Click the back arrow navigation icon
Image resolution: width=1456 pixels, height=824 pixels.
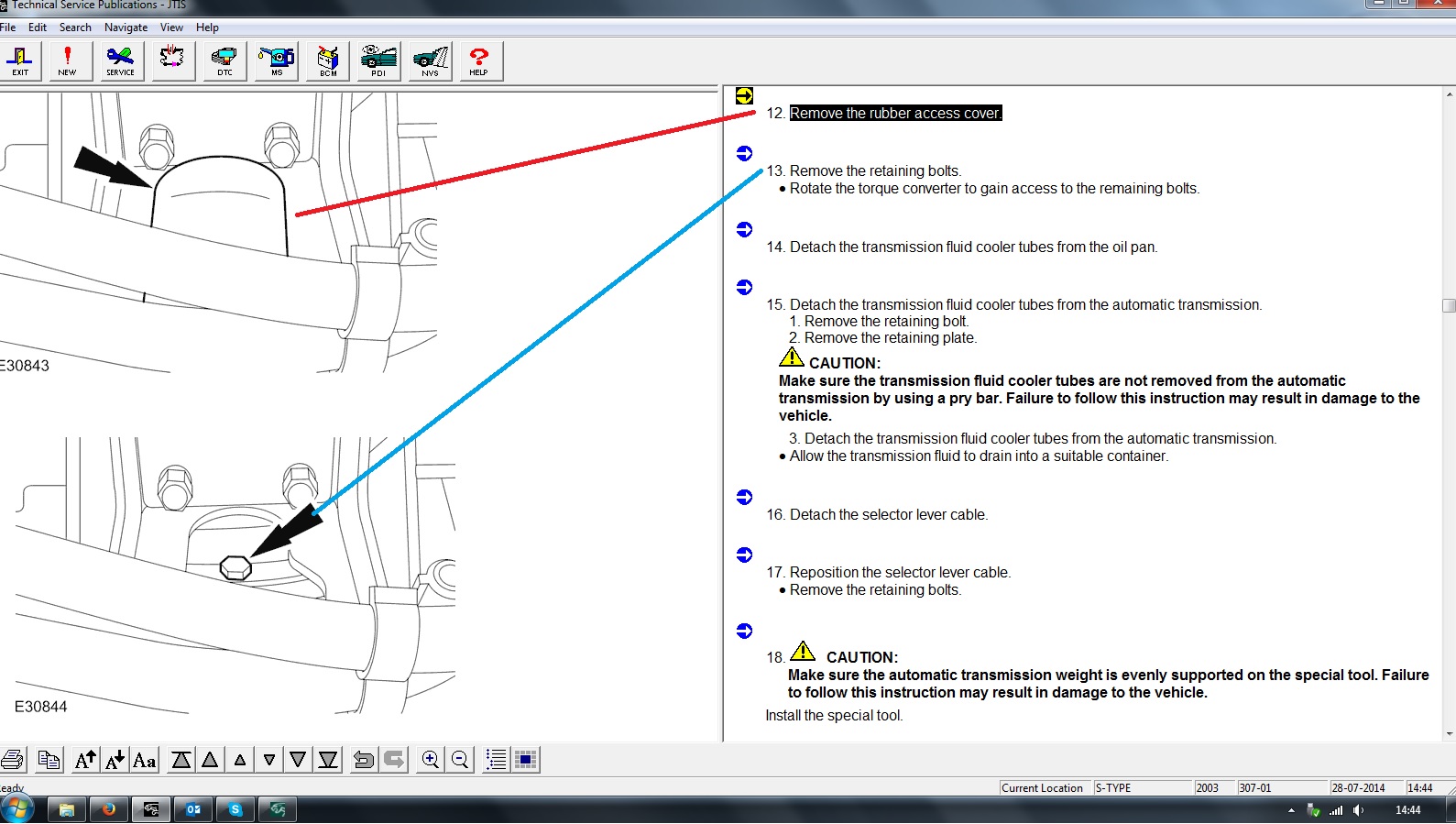[x=364, y=760]
